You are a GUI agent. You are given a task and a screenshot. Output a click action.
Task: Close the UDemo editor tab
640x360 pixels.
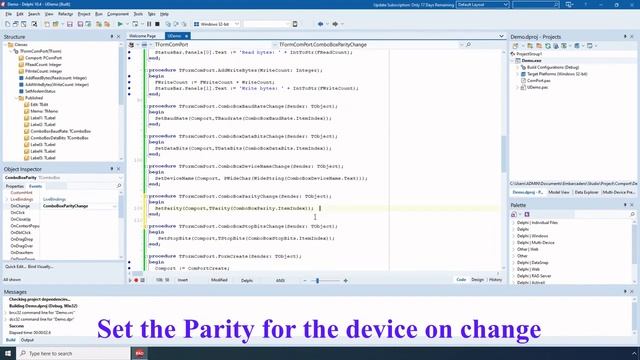point(187,36)
